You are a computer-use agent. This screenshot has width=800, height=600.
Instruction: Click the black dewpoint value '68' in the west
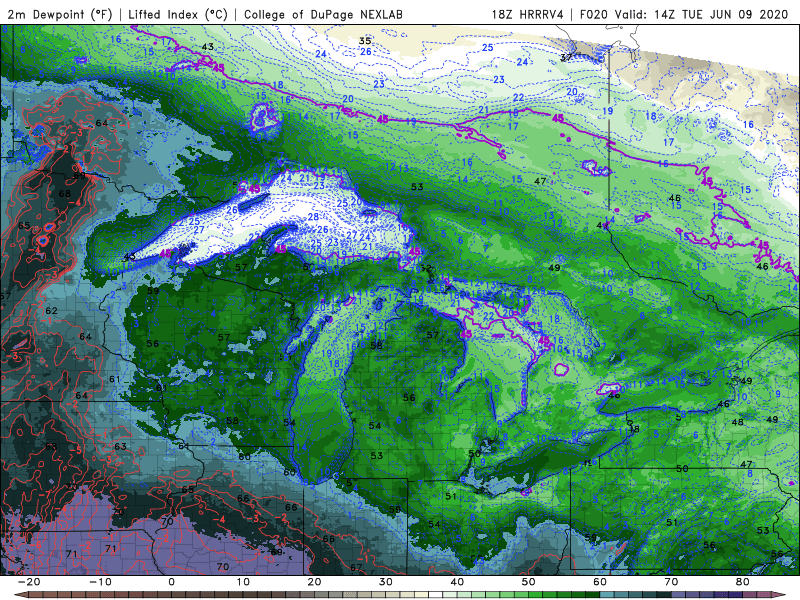pos(65,194)
